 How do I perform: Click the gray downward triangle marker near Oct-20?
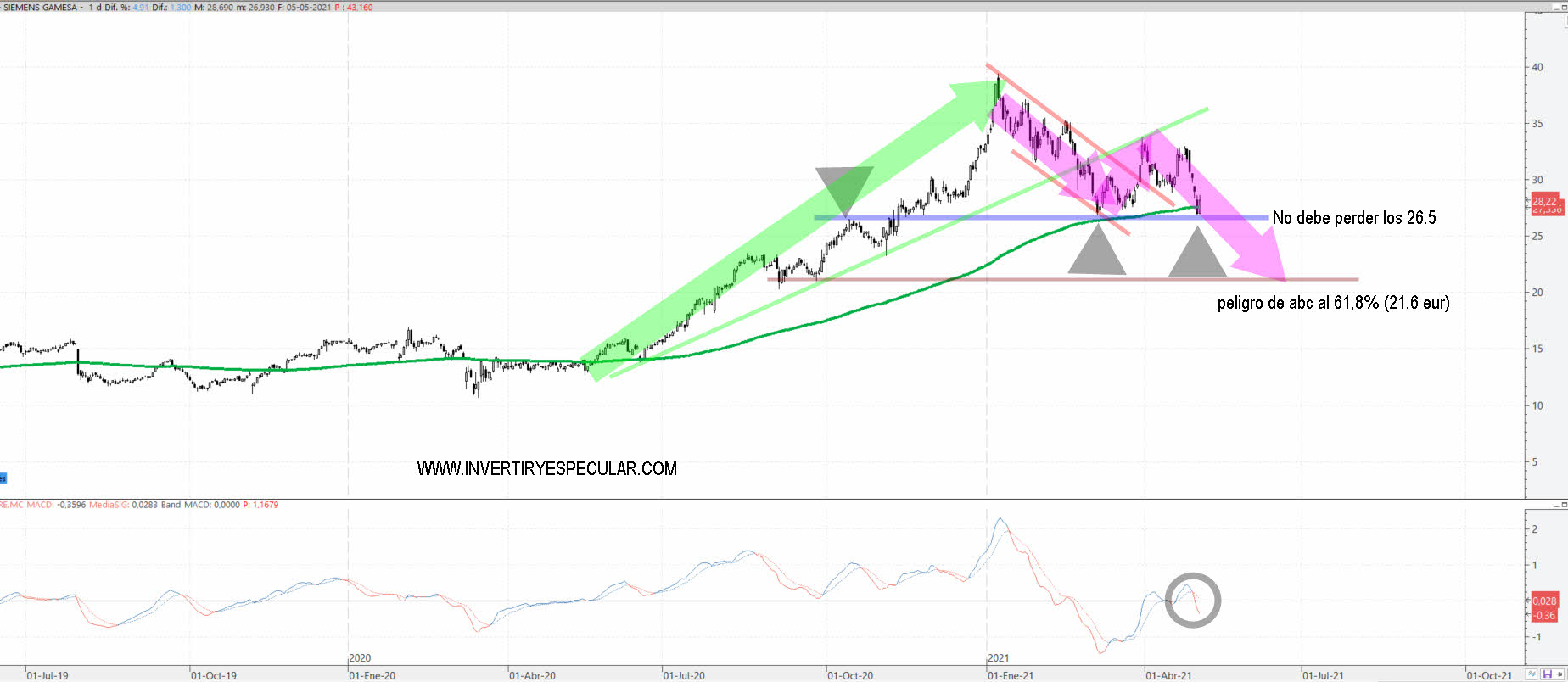point(844,187)
